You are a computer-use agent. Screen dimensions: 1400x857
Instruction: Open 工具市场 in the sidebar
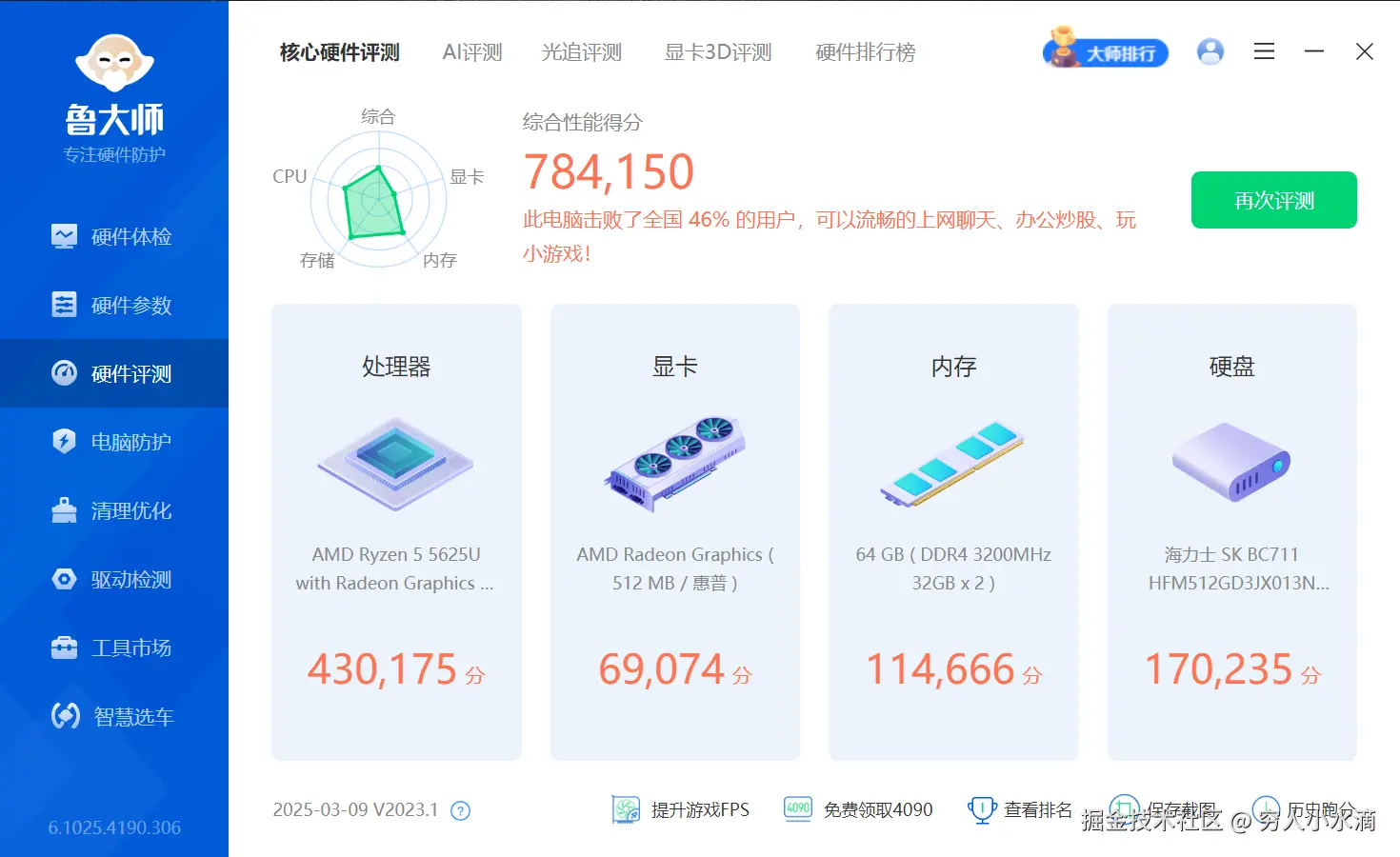114,648
